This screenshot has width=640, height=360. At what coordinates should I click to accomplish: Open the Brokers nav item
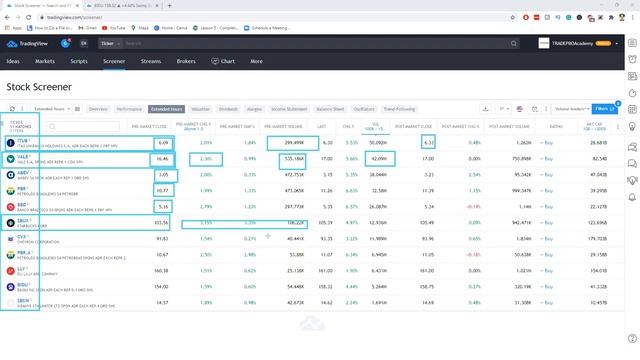pos(186,61)
